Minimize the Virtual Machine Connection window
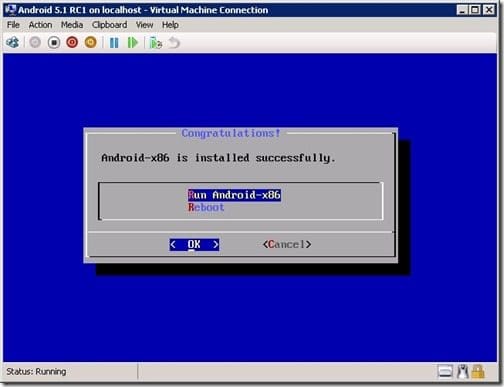 point(462,10)
